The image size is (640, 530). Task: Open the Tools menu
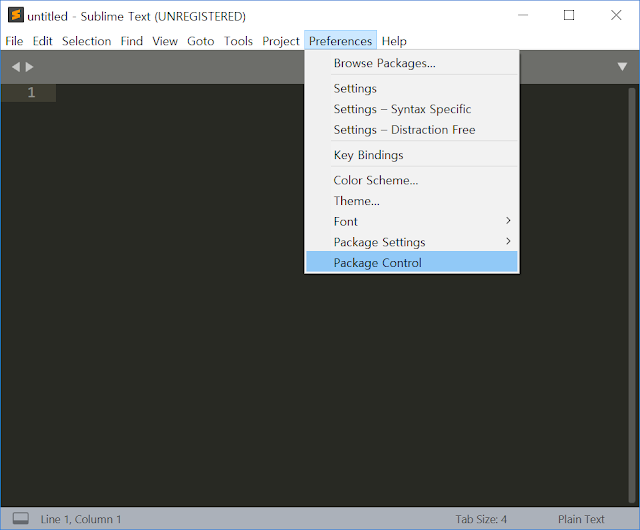coord(238,41)
